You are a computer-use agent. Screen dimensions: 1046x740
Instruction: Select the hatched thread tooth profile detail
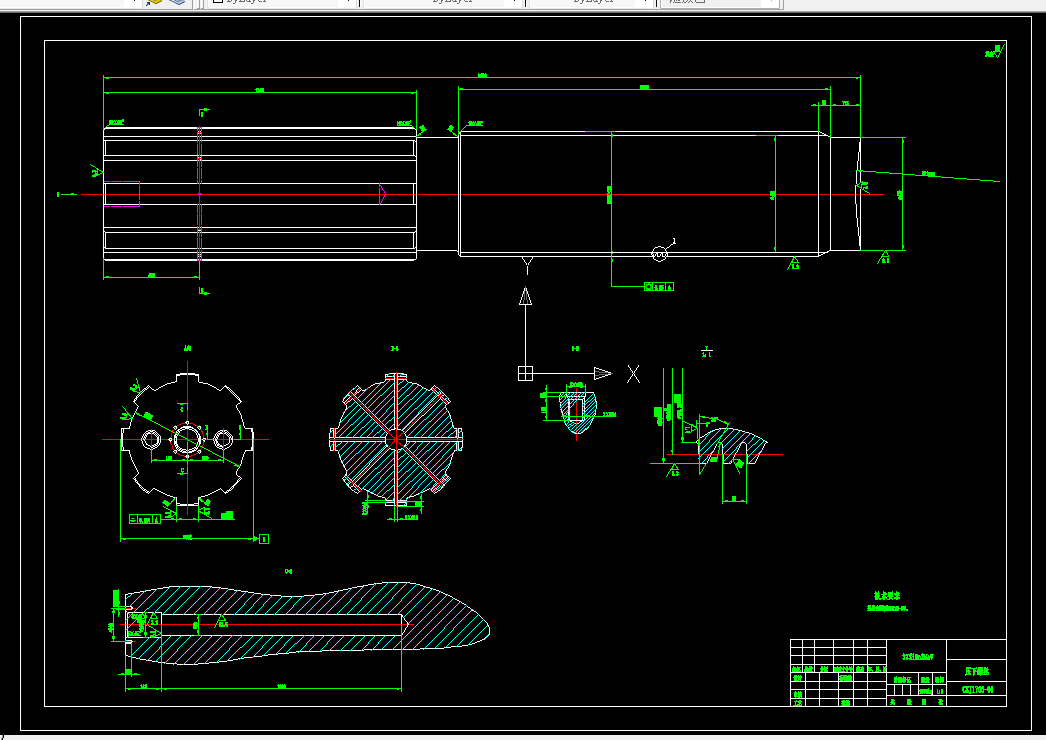[732, 446]
